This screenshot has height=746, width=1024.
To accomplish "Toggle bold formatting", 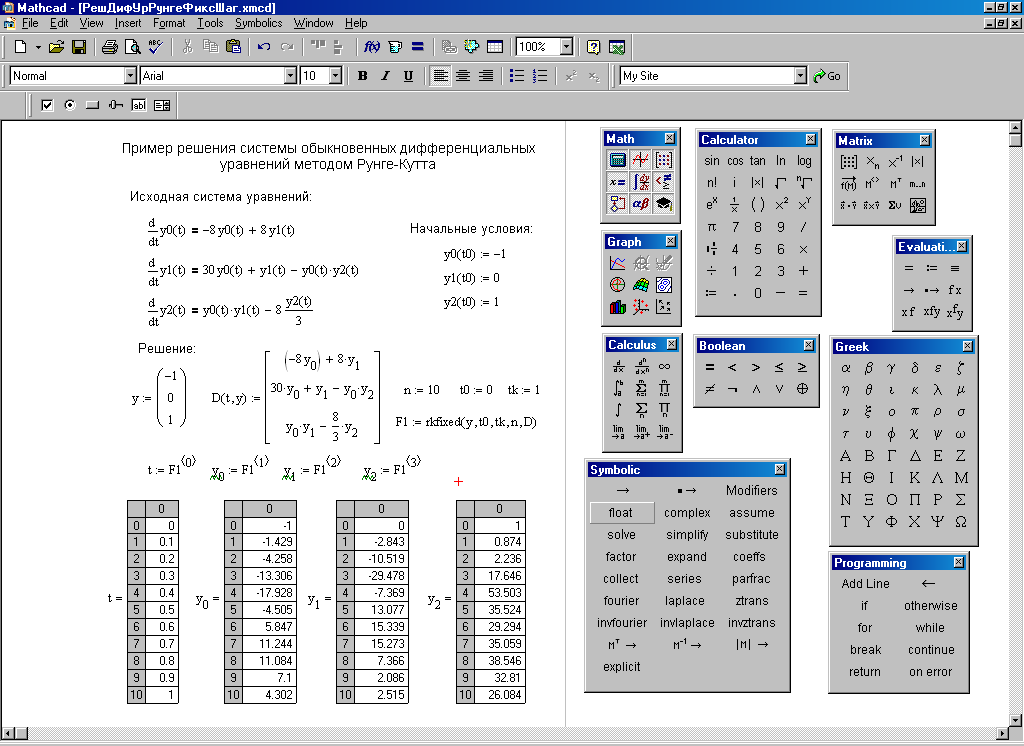I will tap(362, 76).
